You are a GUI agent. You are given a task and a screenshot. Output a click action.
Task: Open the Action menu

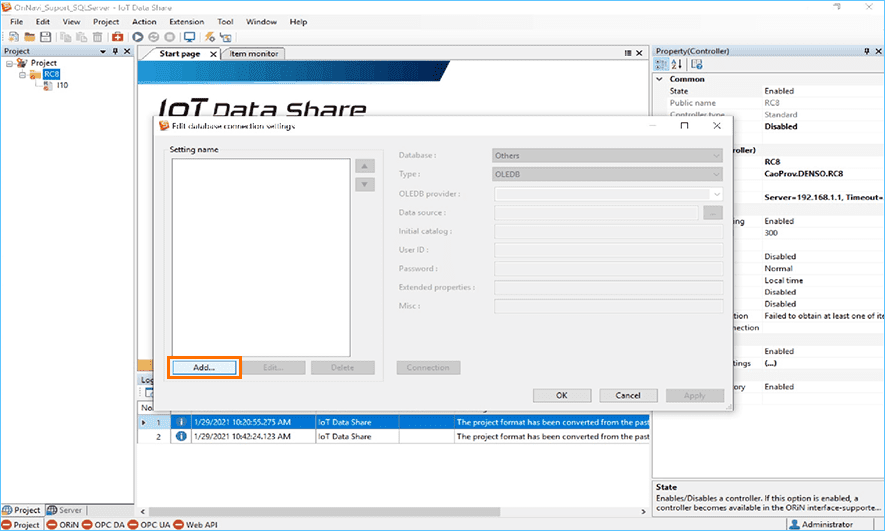[144, 21]
